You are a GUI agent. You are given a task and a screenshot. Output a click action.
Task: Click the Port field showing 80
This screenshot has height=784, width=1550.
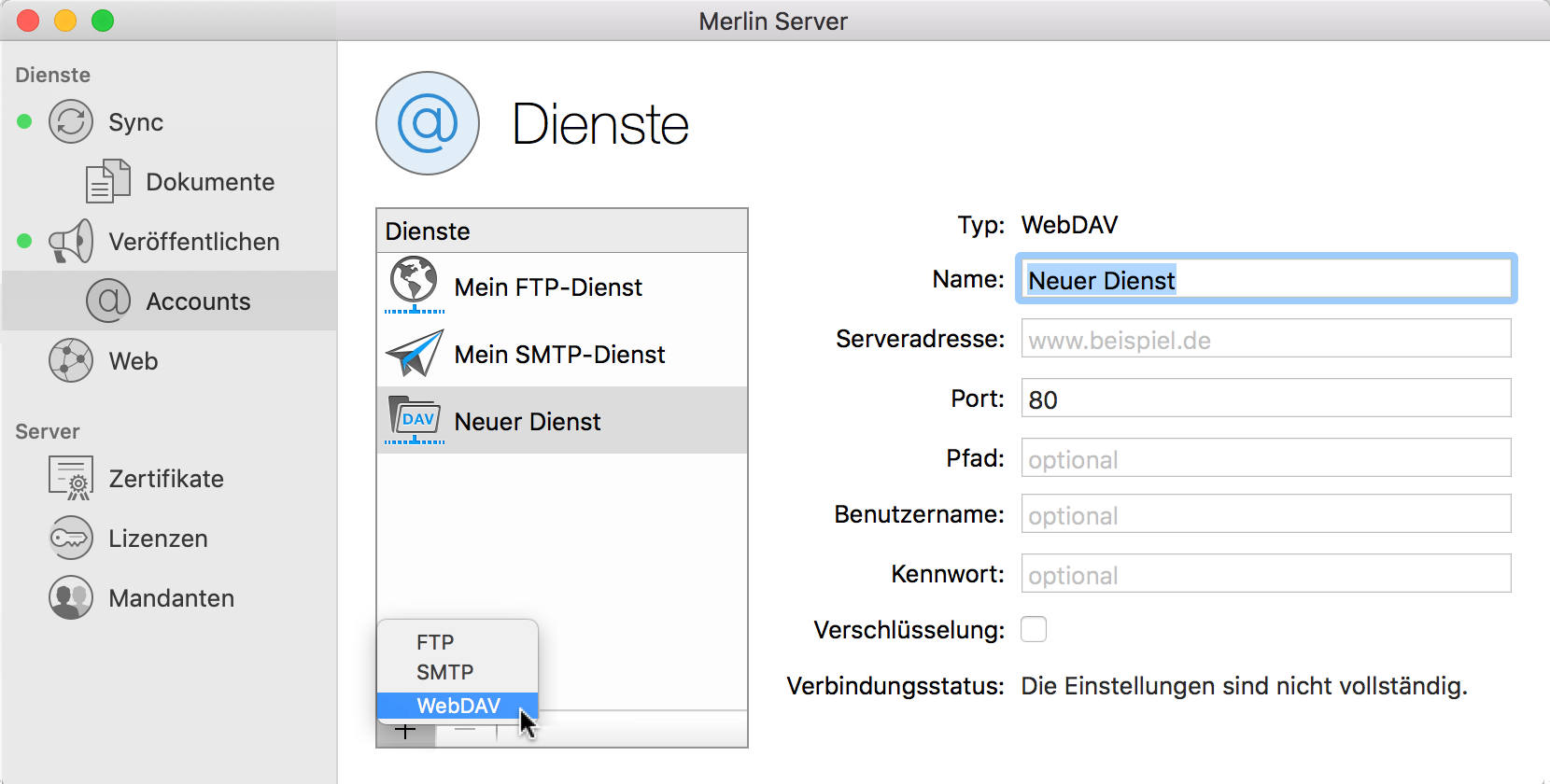[x=1266, y=399]
